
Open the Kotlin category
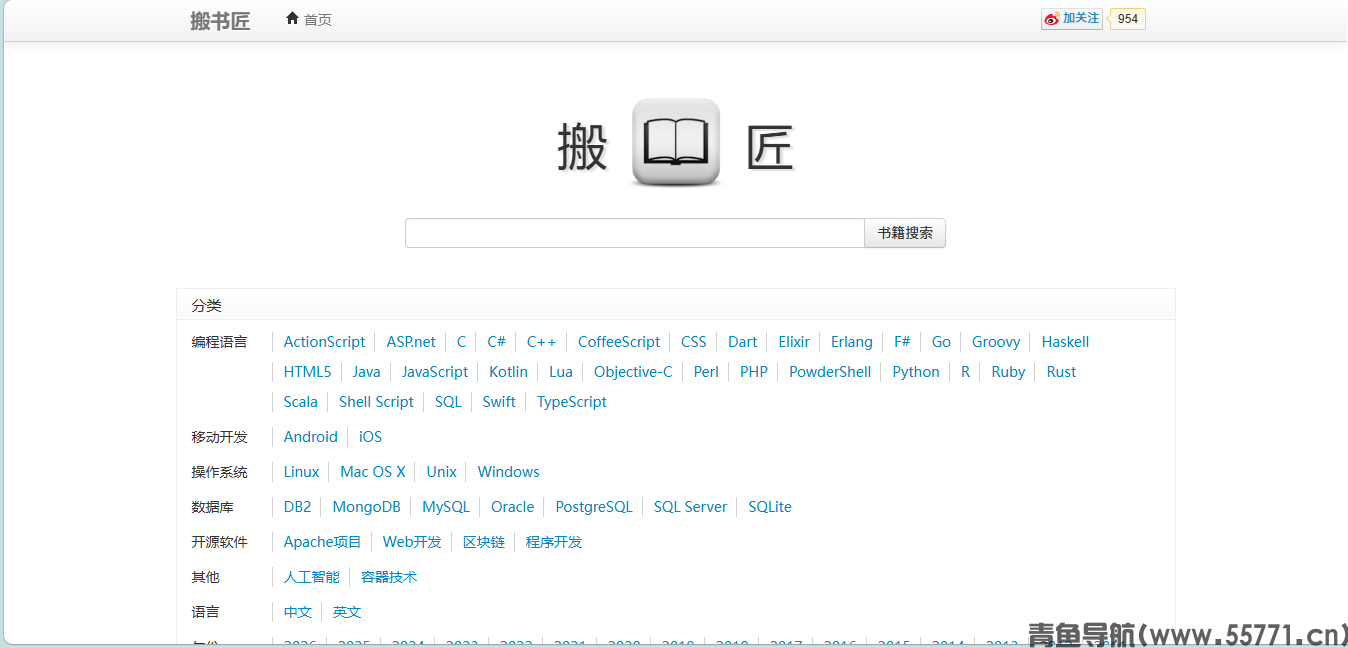tap(508, 372)
